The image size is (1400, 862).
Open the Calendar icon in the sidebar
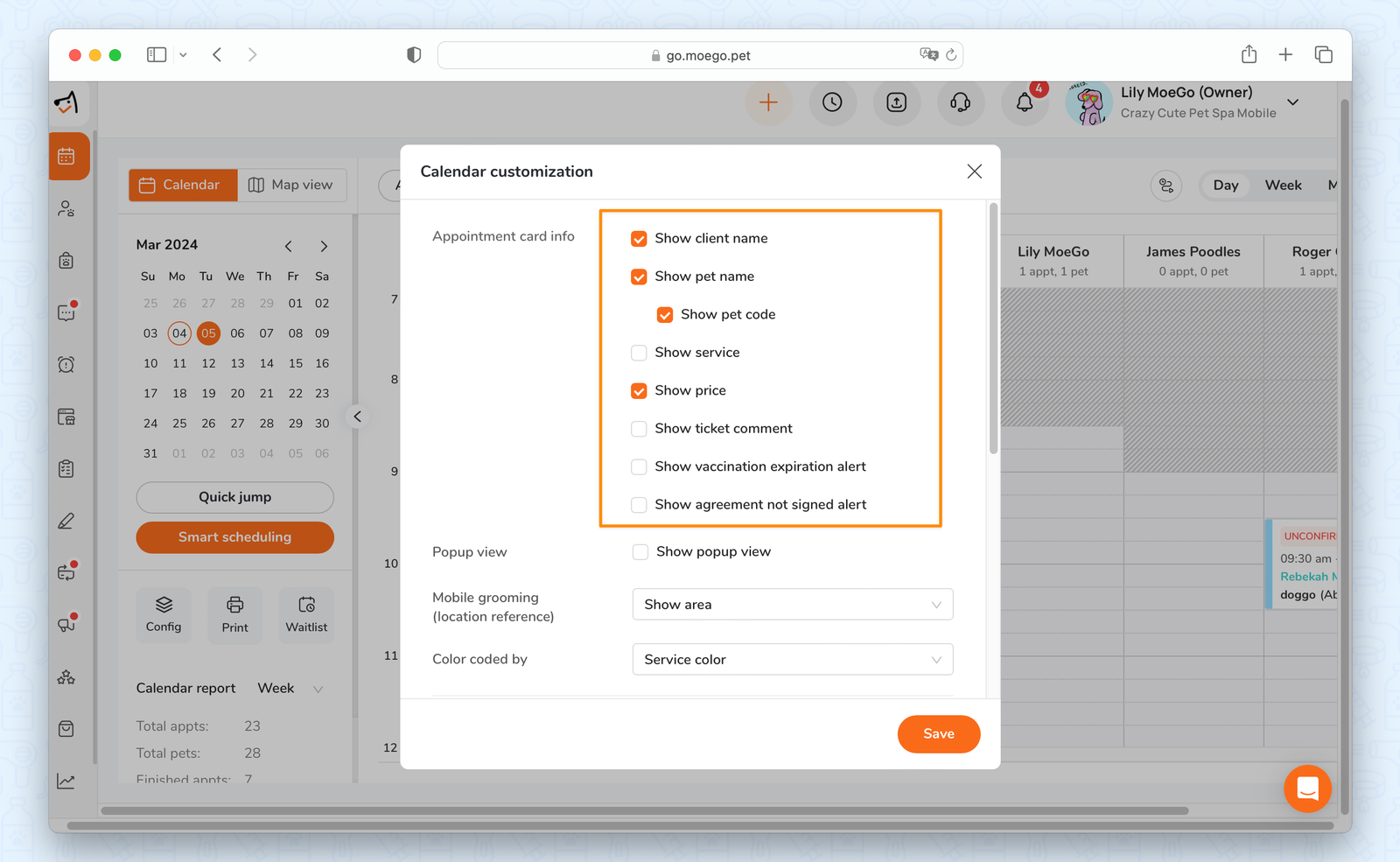pos(69,157)
